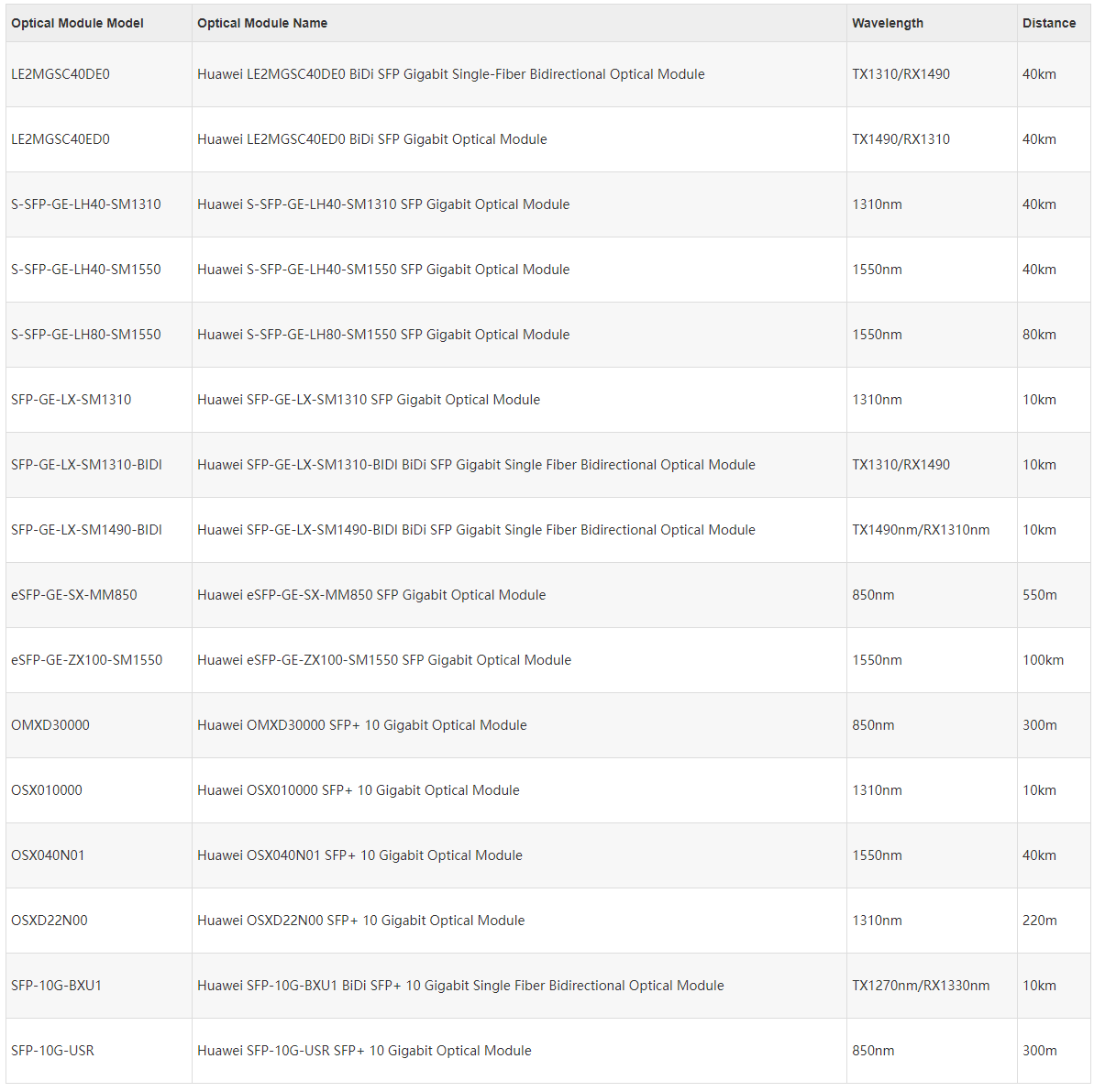Screen dimensions: 1094x1092
Task: Select the LE2MGSC40DE0 model cell
Action: [98, 74]
